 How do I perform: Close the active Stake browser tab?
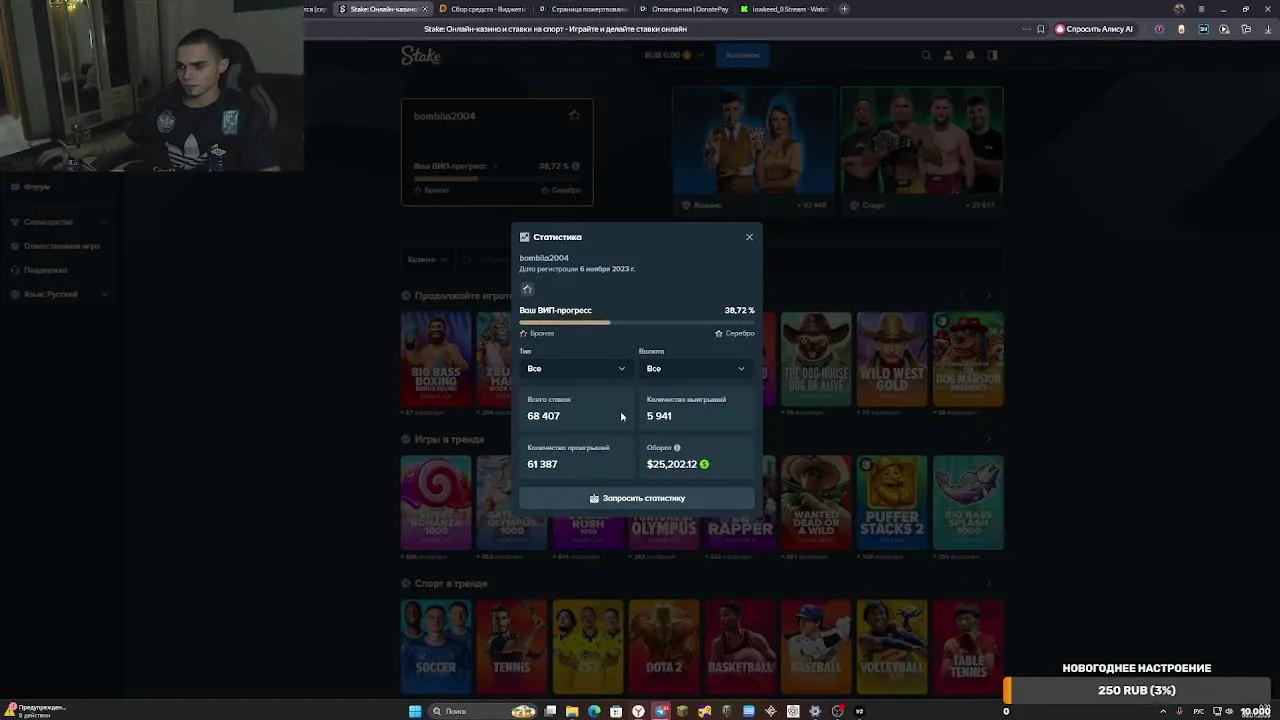425,9
